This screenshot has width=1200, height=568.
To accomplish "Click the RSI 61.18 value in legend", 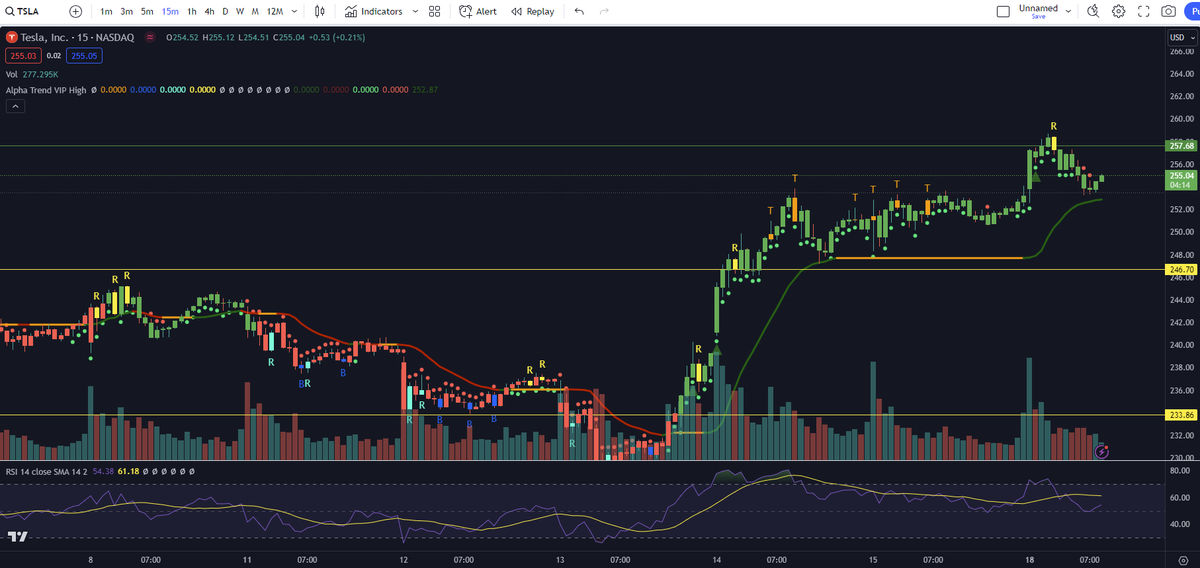I will coord(128,470).
